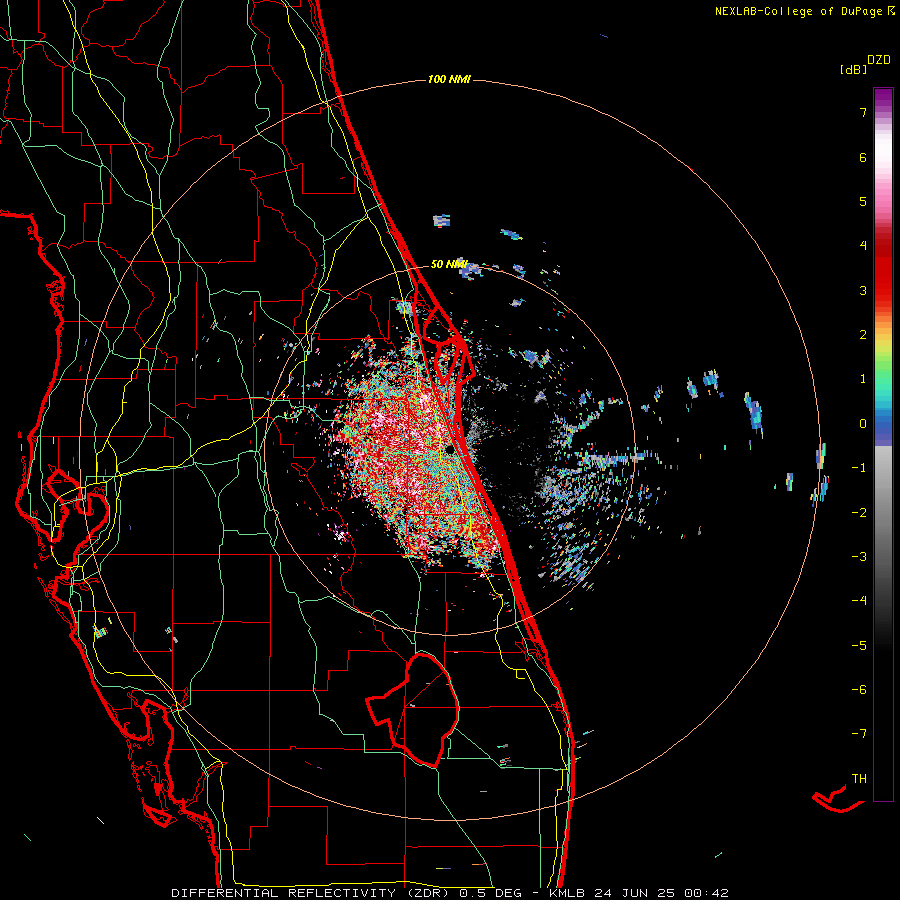Click the TH threshold label
The width and height of the screenshot is (900, 900).
859,779
